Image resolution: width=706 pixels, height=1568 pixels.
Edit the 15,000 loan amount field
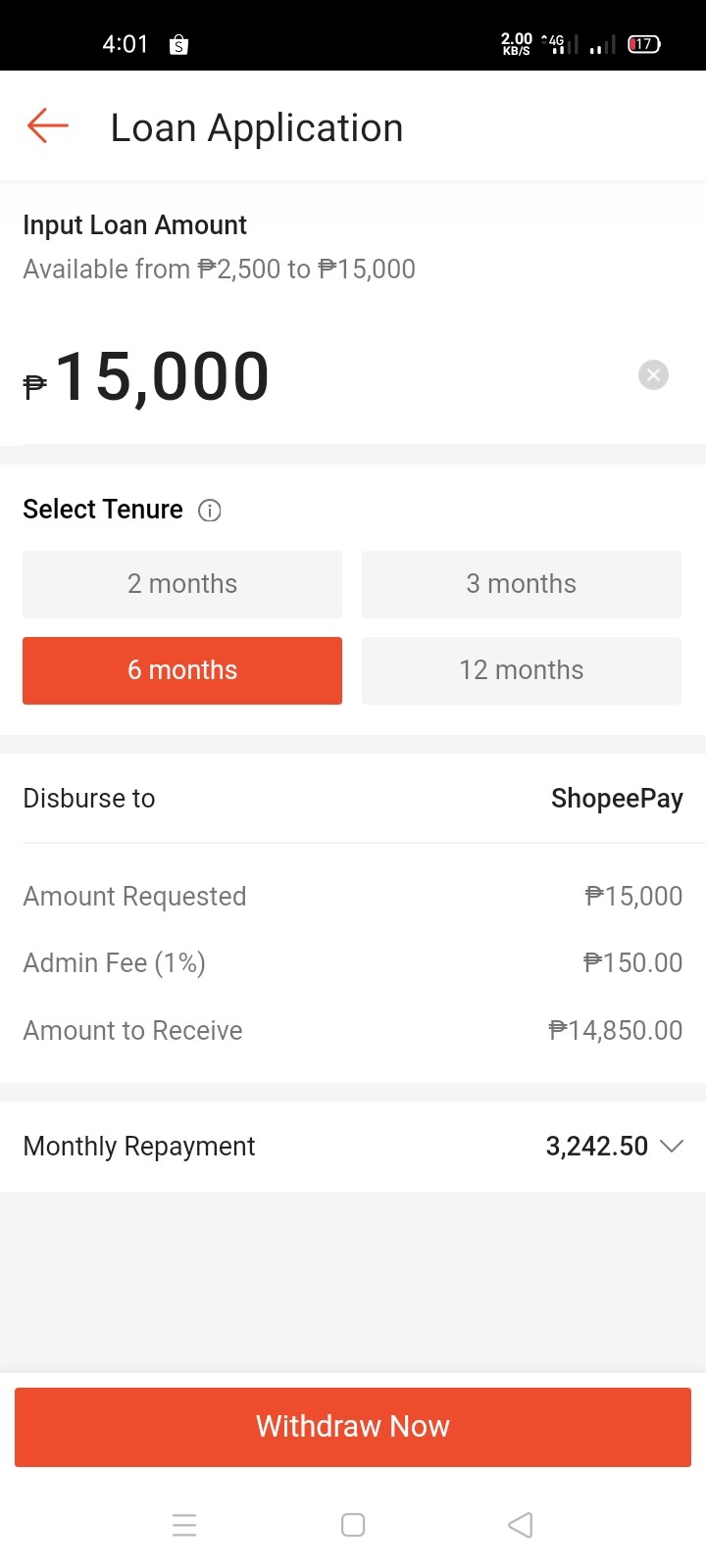click(163, 376)
